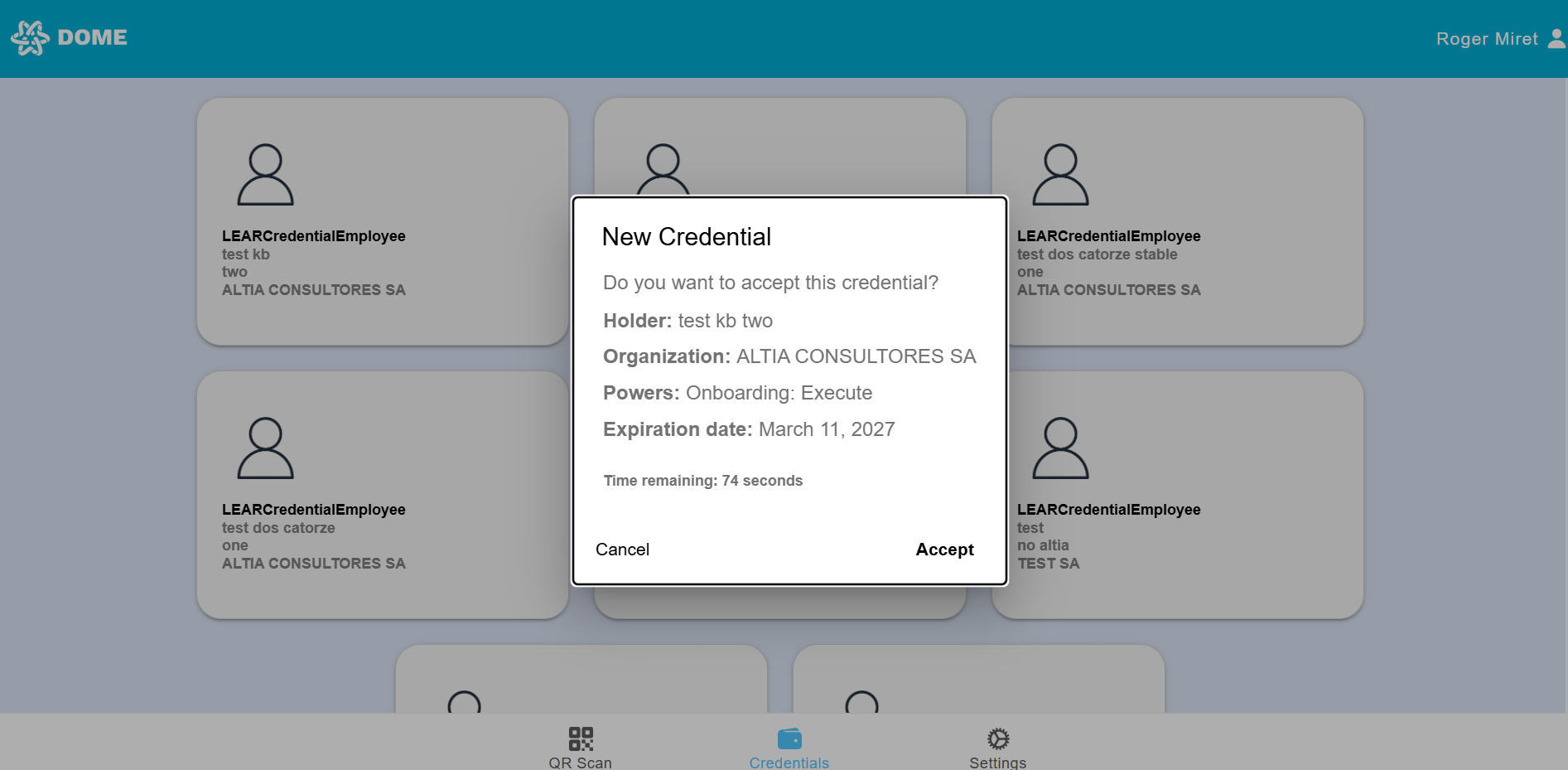This screenshot has width=1568, height=770.
Task: Cancel the New Credential dialog
Action: [x=622, y=550]
